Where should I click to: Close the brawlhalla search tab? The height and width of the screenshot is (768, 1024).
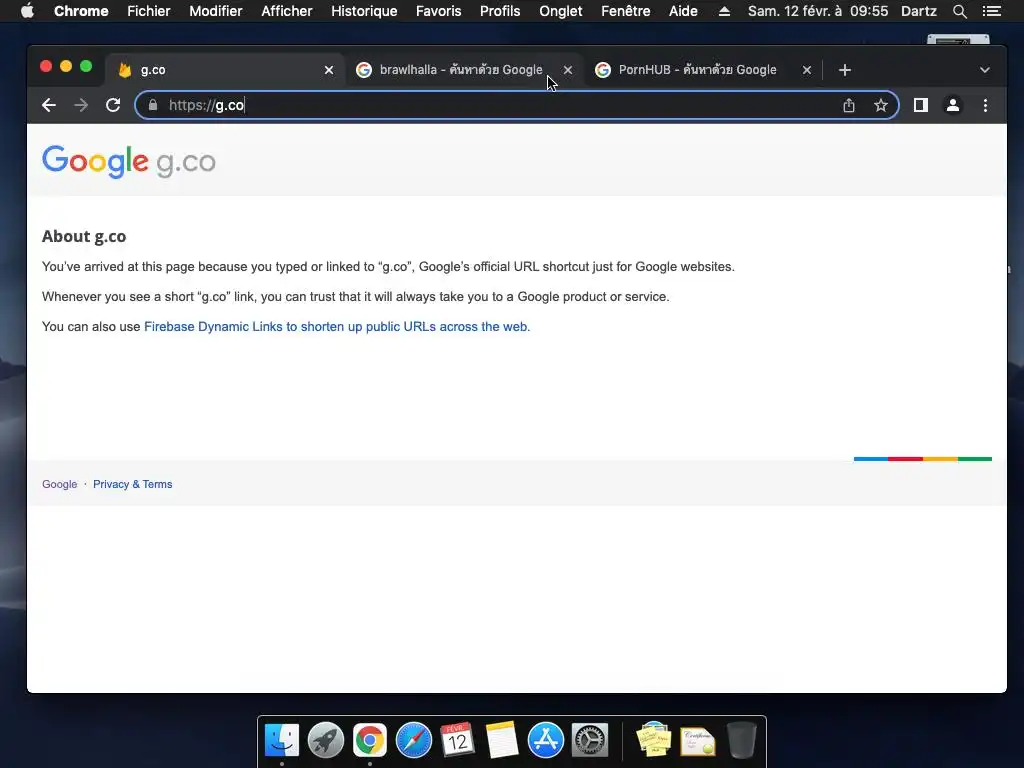[568, 70]
